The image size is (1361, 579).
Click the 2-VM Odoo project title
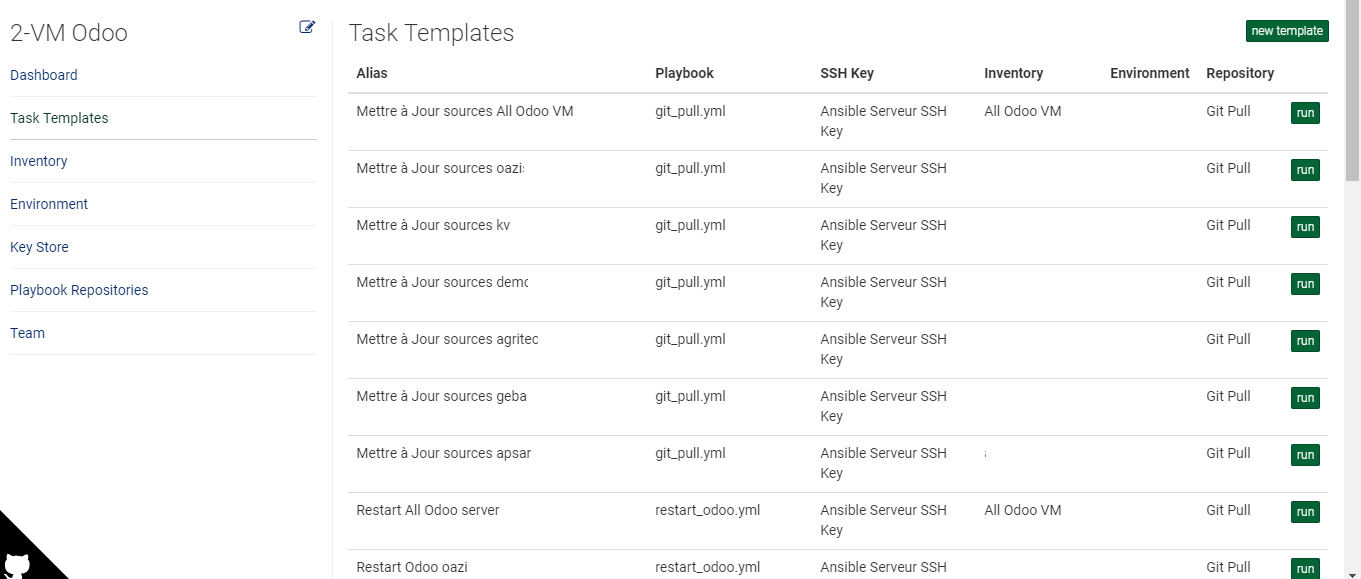tap(69, 33)
